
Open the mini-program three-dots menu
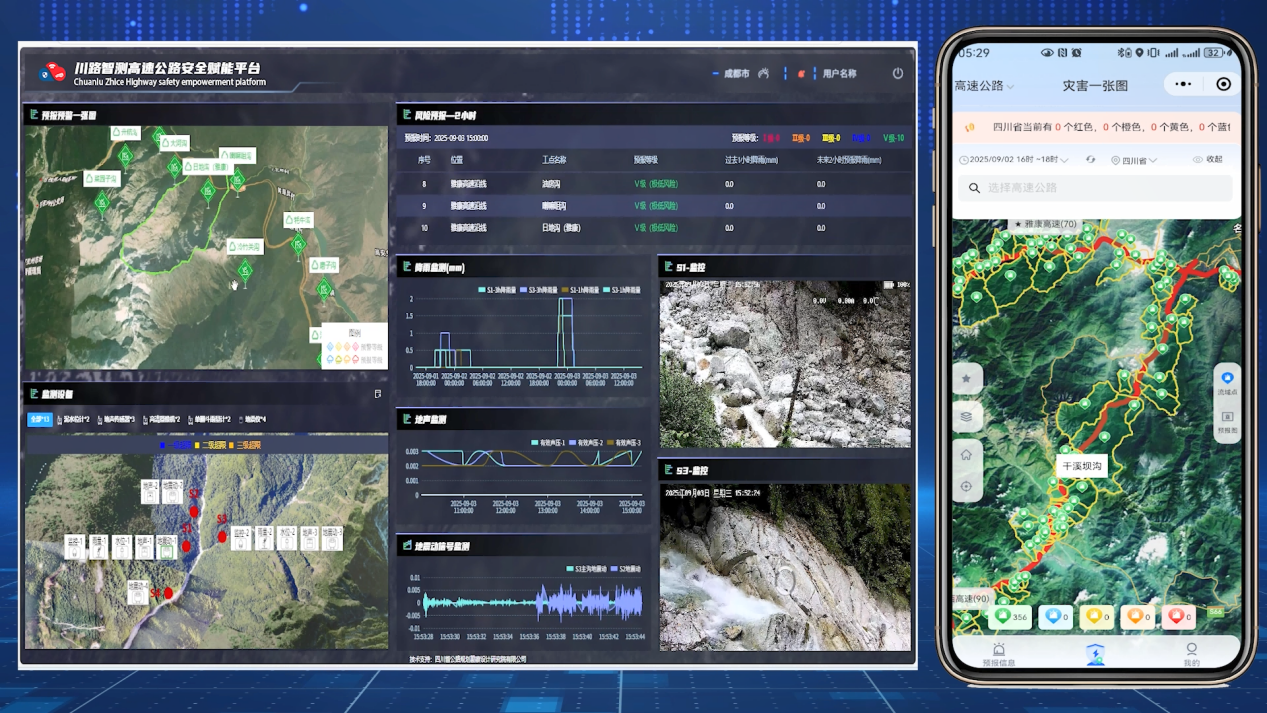[x=1183, y=85]
